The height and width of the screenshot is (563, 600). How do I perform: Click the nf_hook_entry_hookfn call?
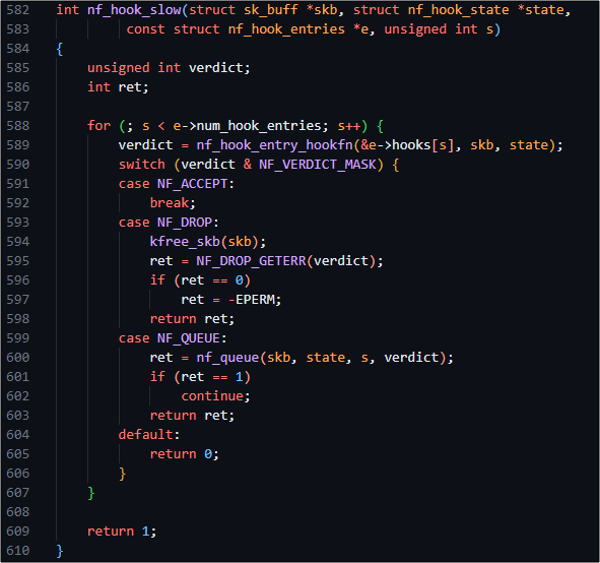click(x=274, y=145)
